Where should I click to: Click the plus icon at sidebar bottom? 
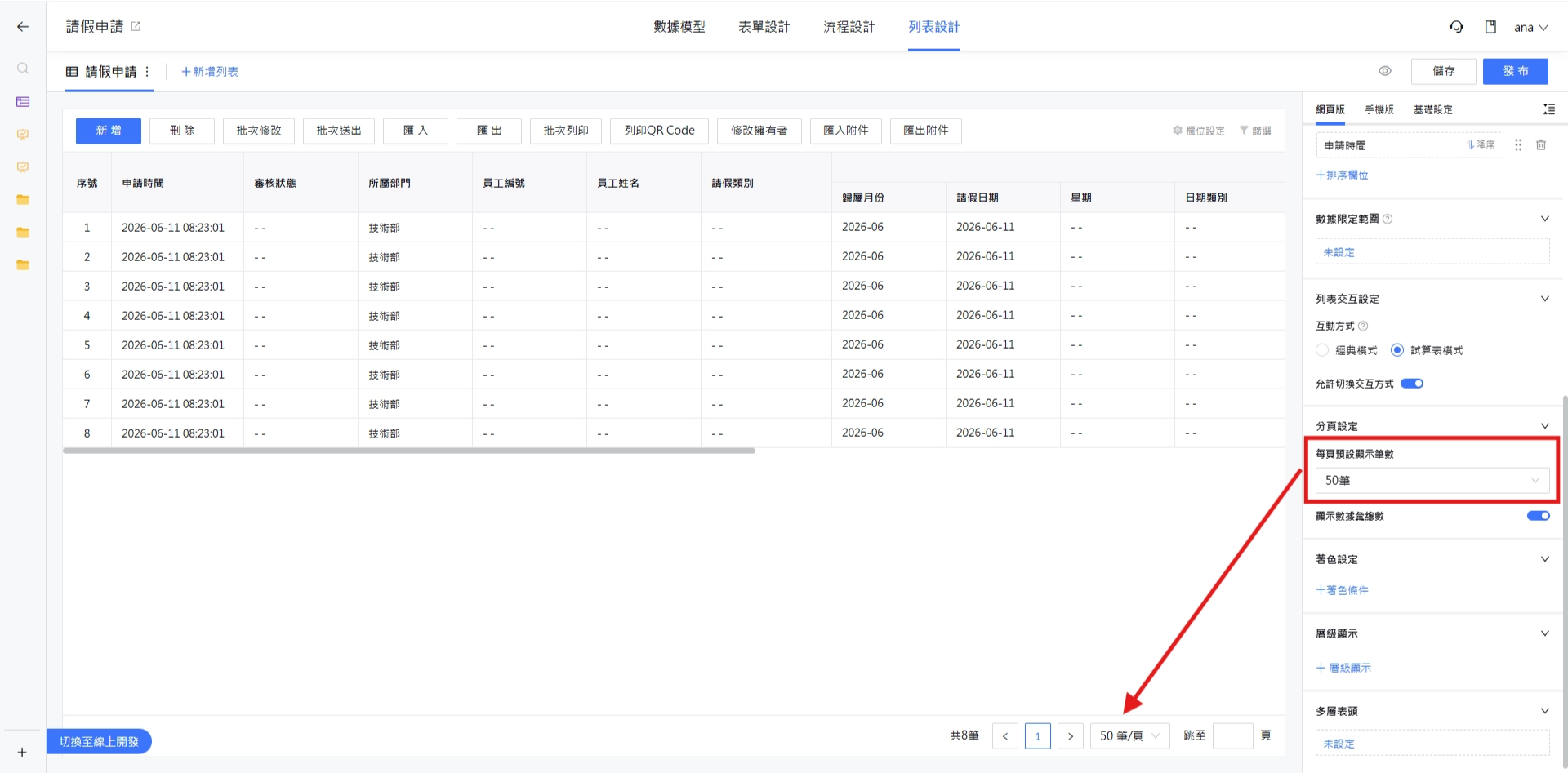point(22,753)
